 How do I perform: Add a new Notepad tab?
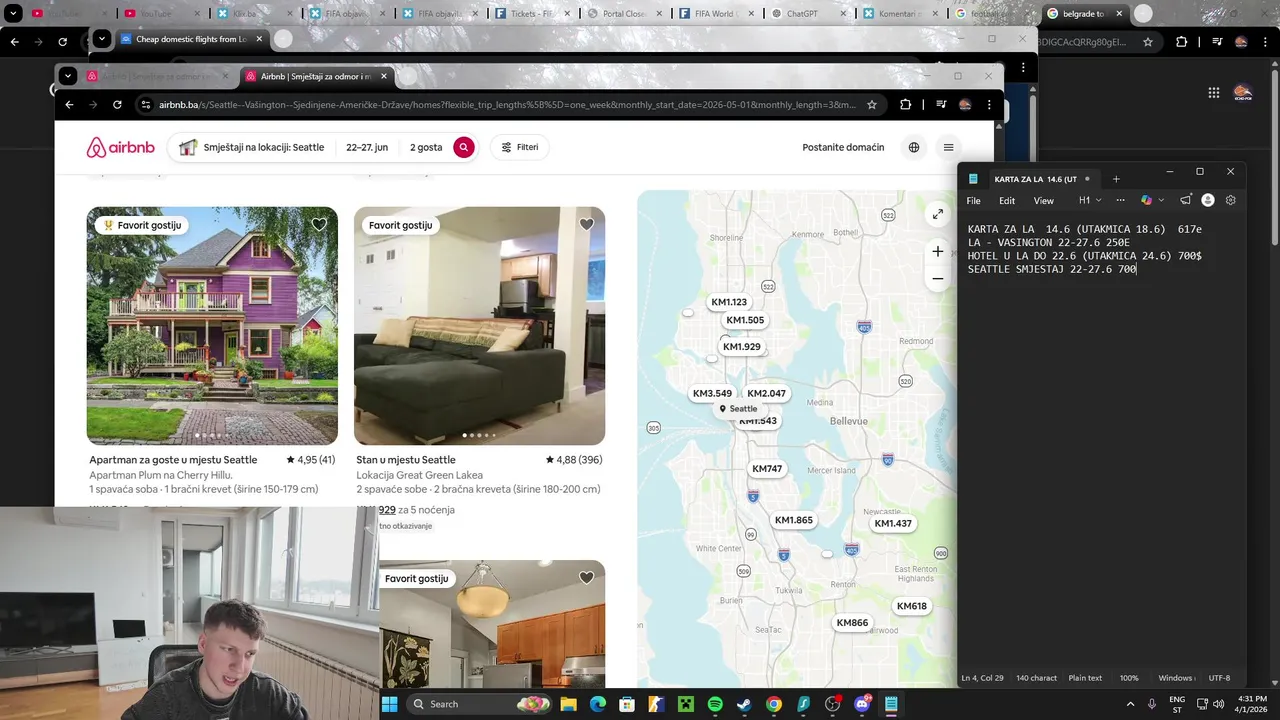(1116, 179)
